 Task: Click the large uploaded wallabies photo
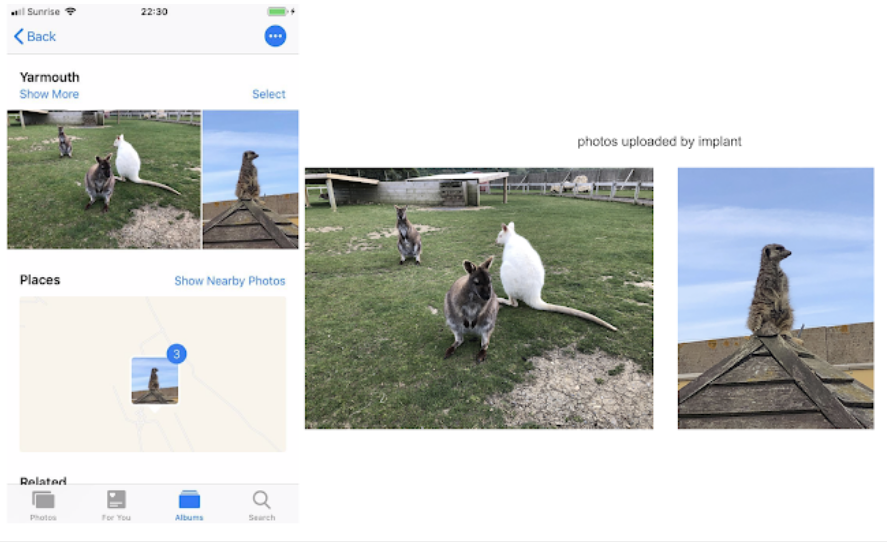click(479, 298)
